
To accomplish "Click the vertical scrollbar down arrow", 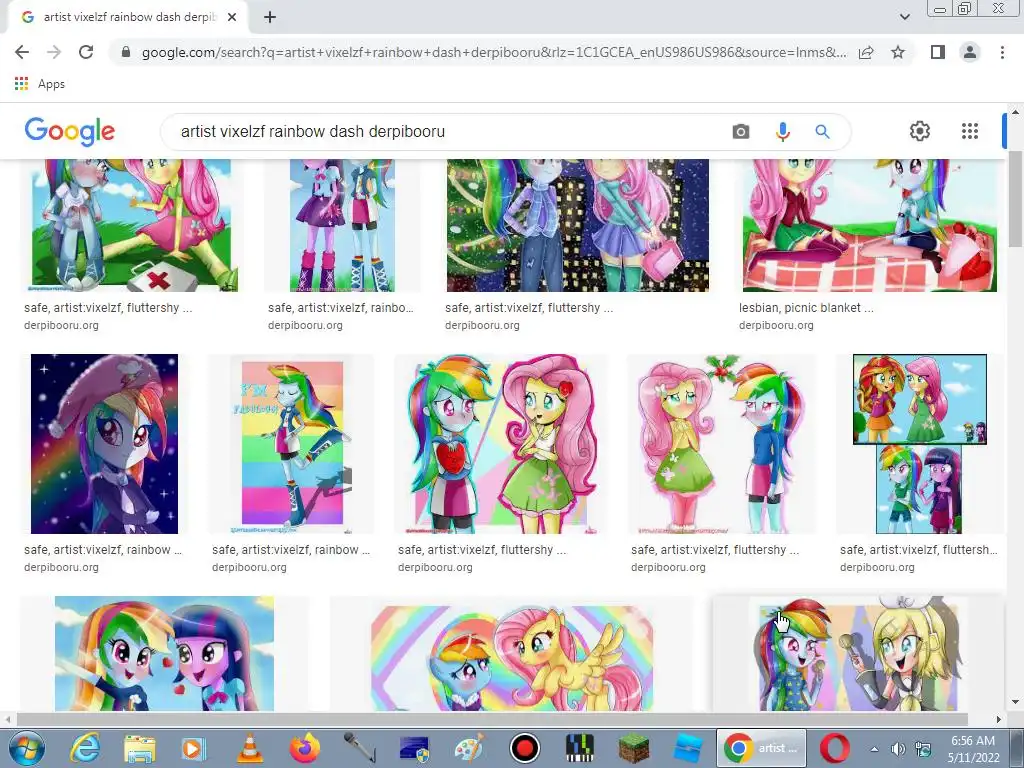I will point(1015,702).
